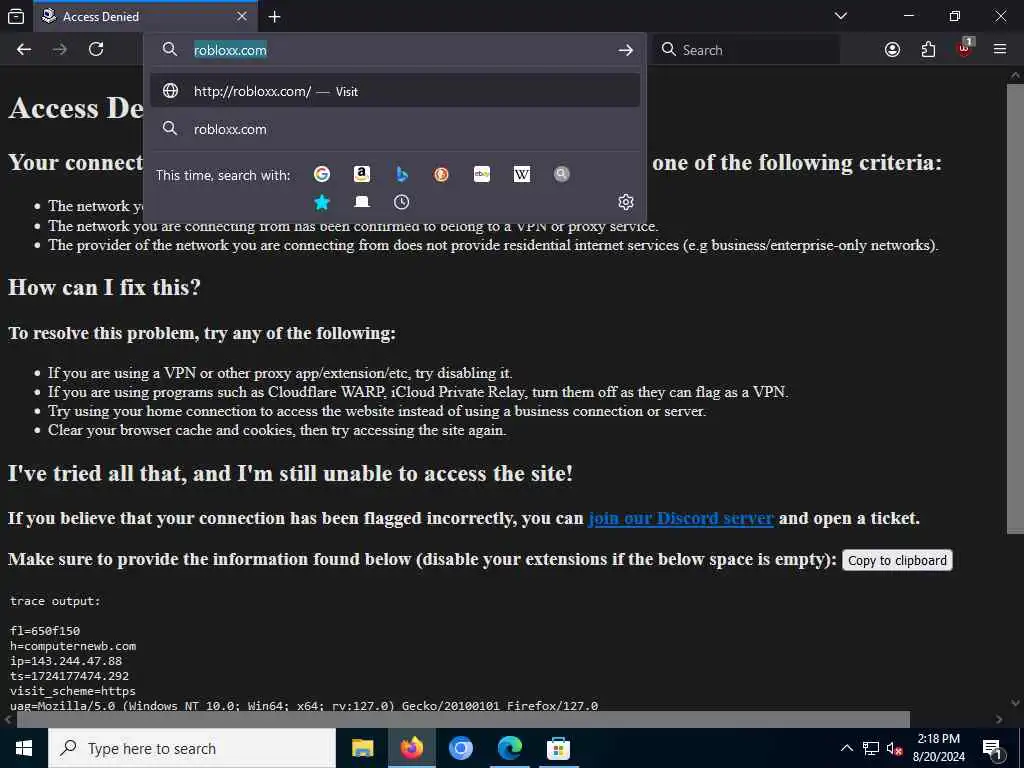Click the address bar containing robloxx.com
The width and height of the screenshot is (1024, 768).
coord(395,50)
